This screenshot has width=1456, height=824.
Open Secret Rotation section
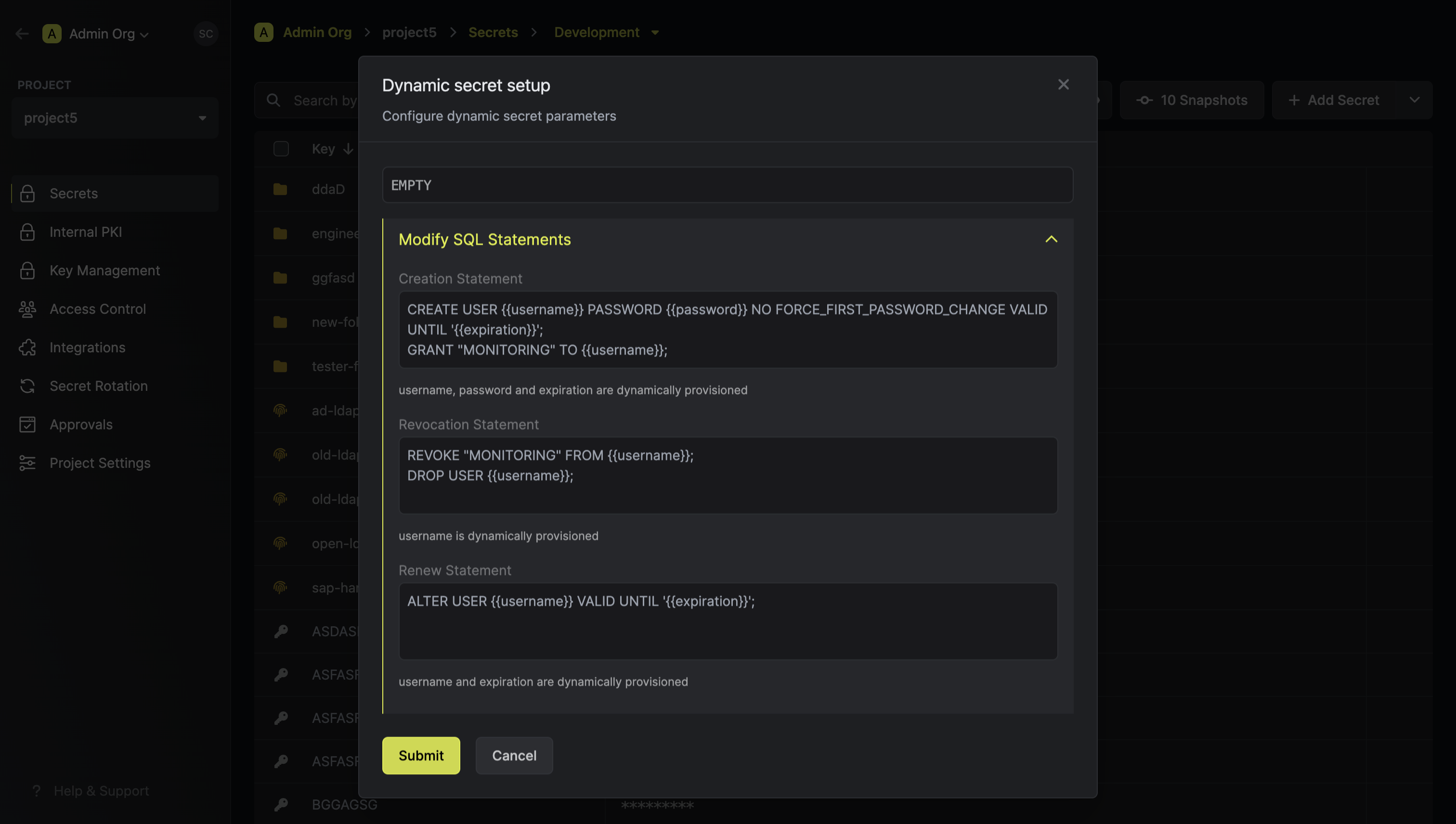click(115, 386)
